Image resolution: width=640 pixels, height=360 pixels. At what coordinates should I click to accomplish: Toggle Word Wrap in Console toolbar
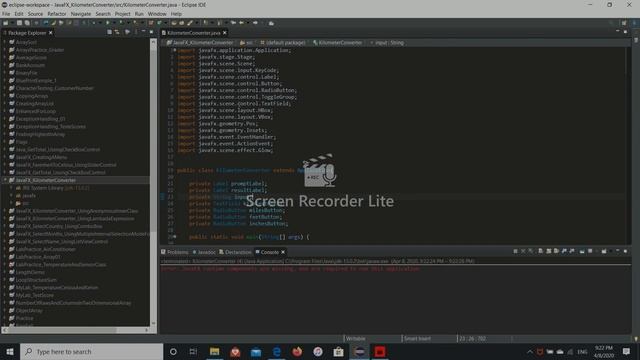click(x=556, y=251)
